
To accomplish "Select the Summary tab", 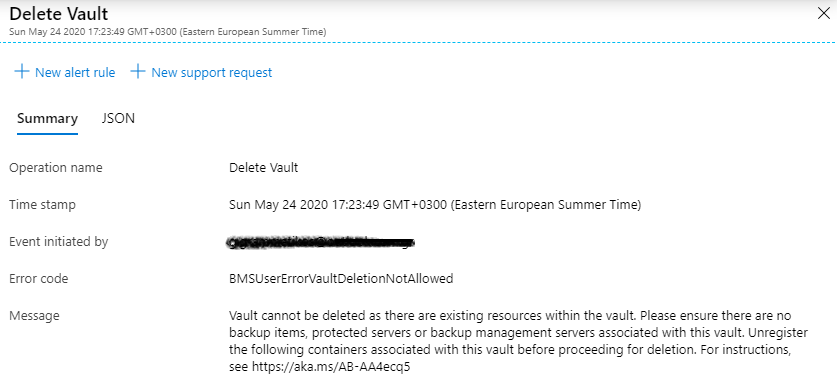I will coord(48,119).
